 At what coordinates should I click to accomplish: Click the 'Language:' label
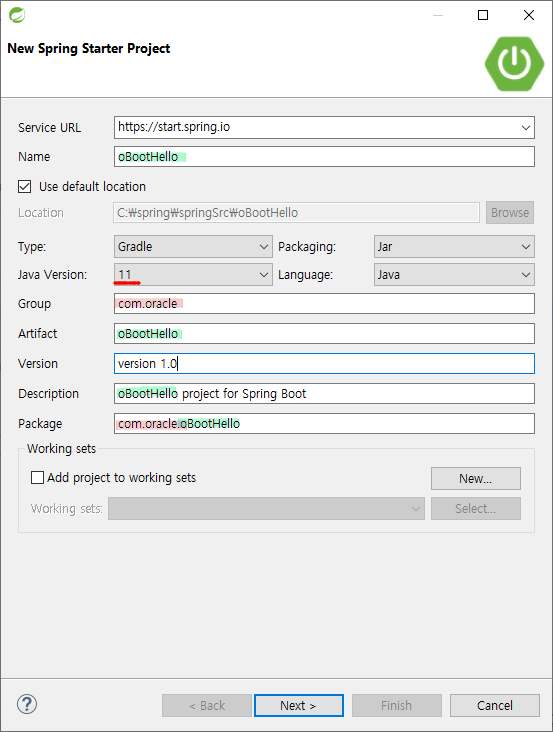[x=306, y=275]
